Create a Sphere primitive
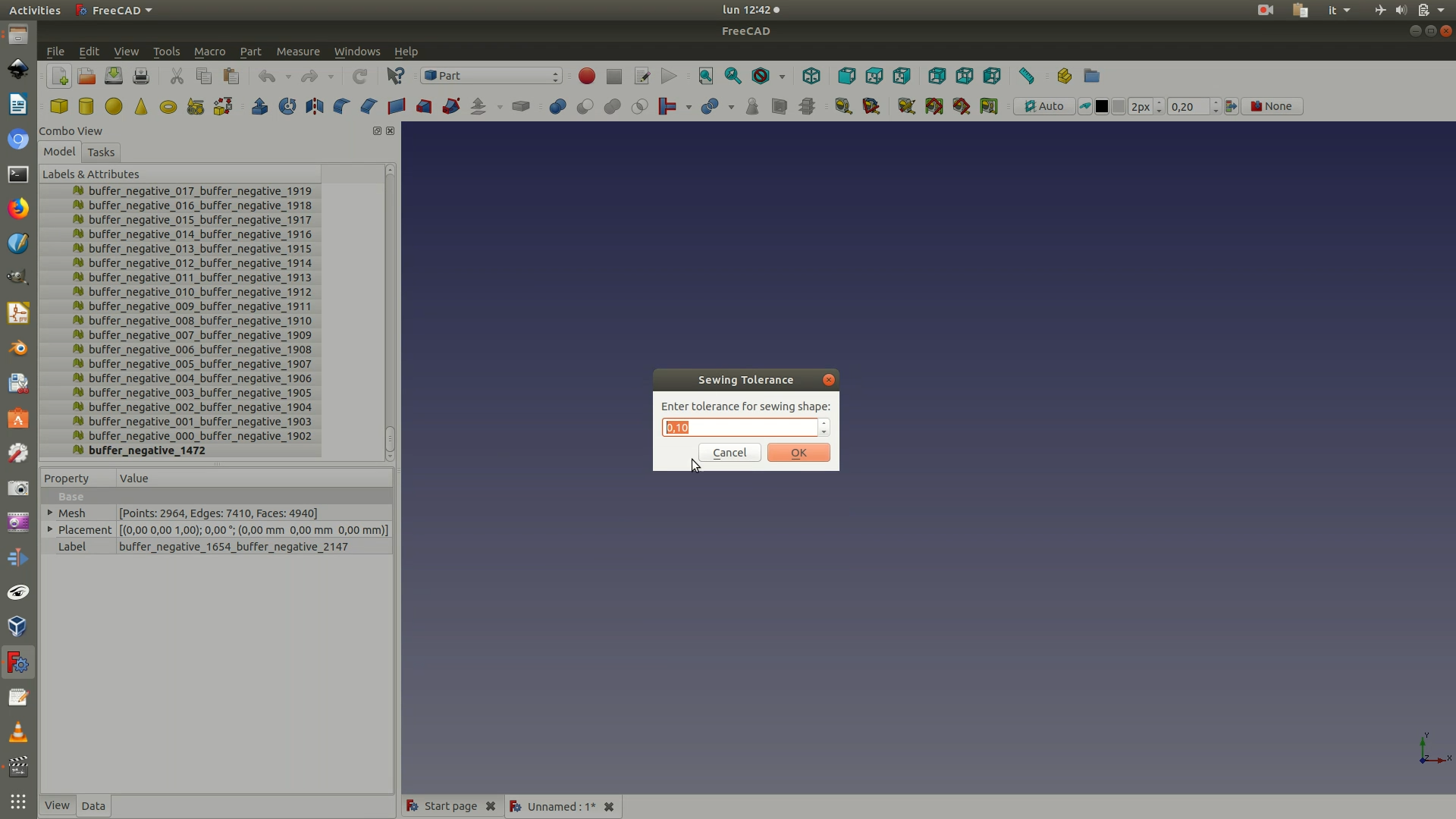Screen dimensions: 1456x819 tap(114, 106)
